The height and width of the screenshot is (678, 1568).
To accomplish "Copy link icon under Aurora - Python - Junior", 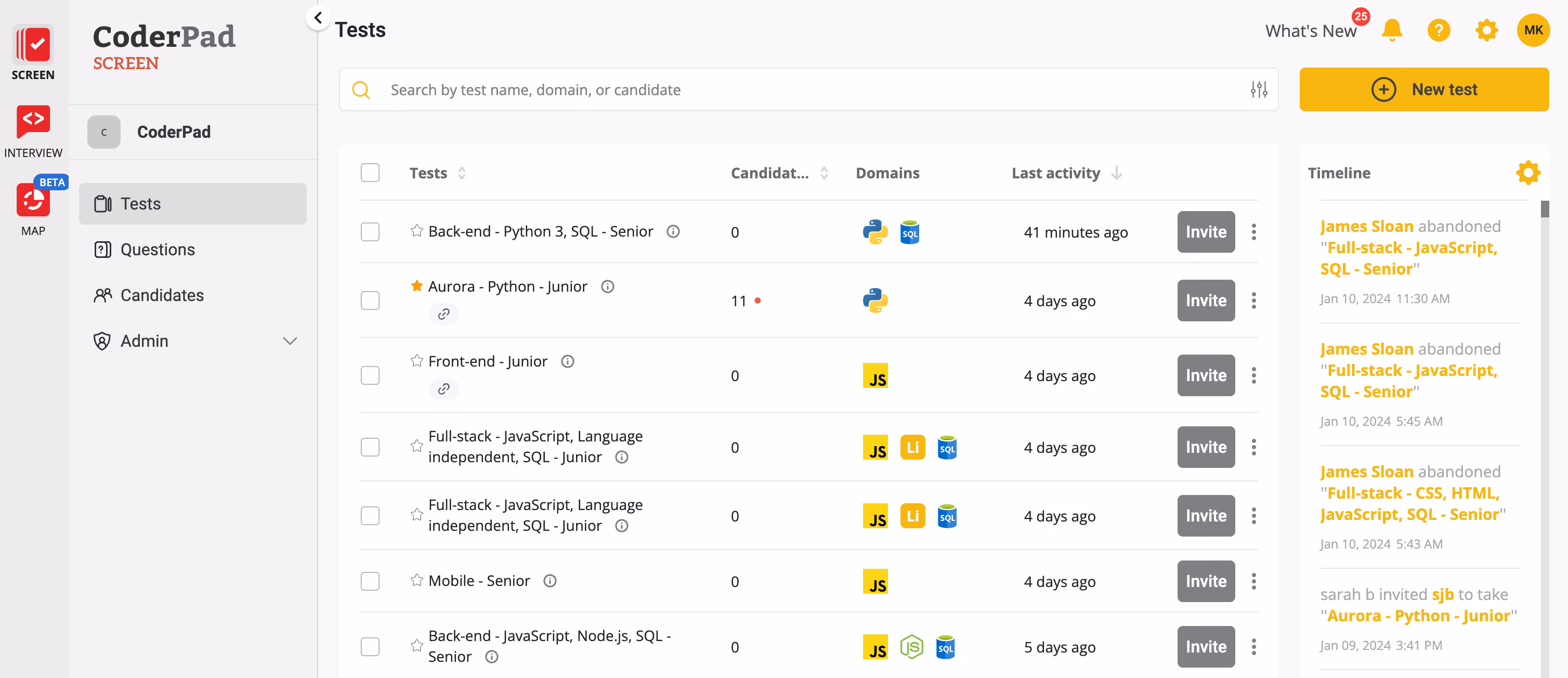I will pos(444,314).
